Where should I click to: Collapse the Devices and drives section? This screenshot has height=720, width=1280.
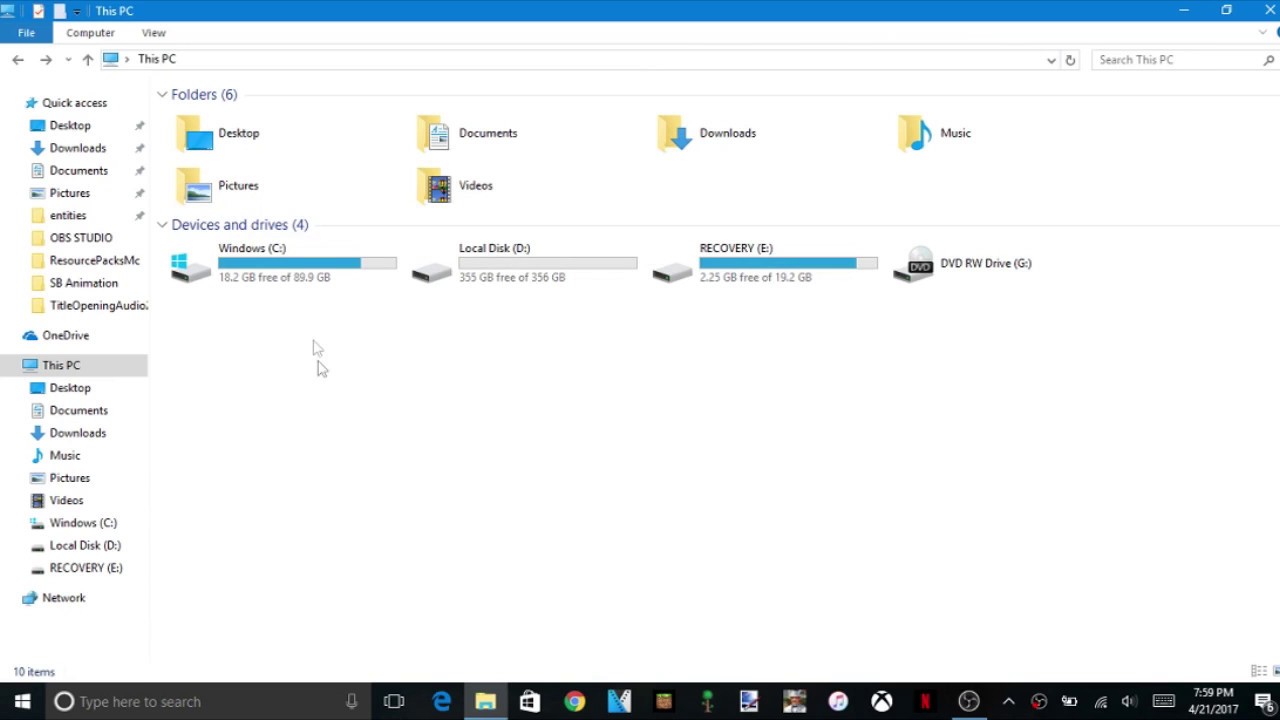coord(162,224)
